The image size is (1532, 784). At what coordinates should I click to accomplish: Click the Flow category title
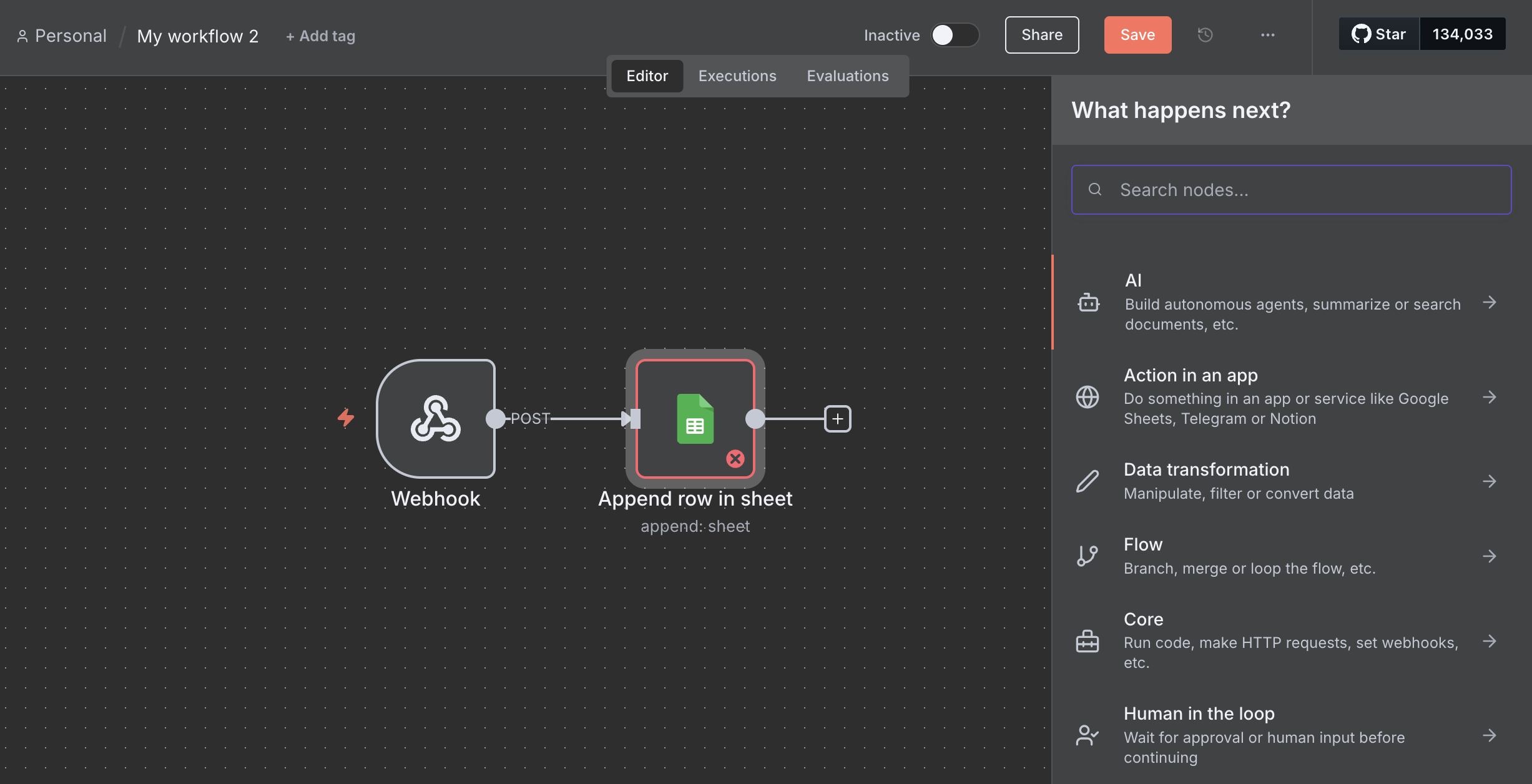[x=1143, y=544]
